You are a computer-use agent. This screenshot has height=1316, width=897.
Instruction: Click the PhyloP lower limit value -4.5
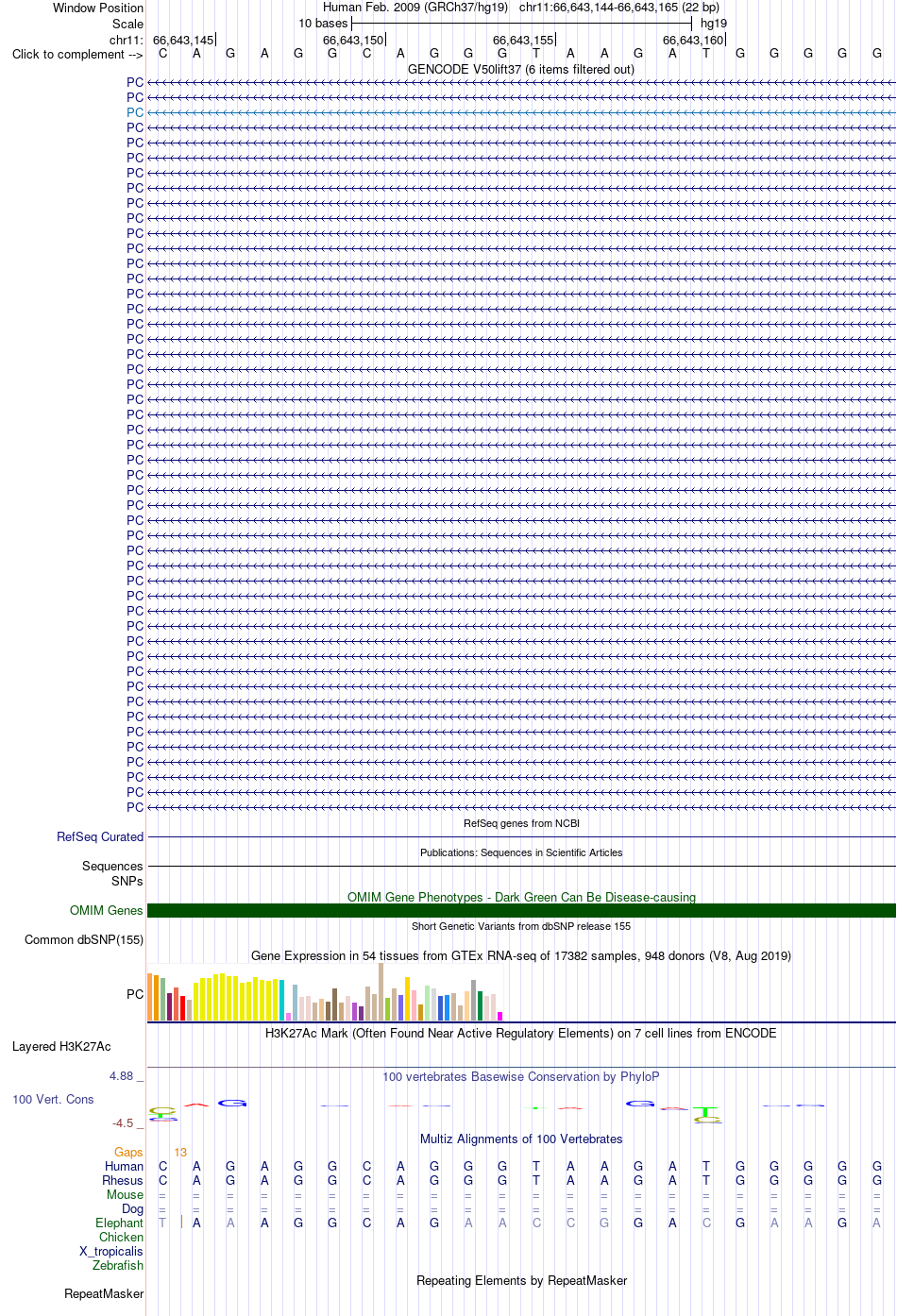pos(123,1122)
